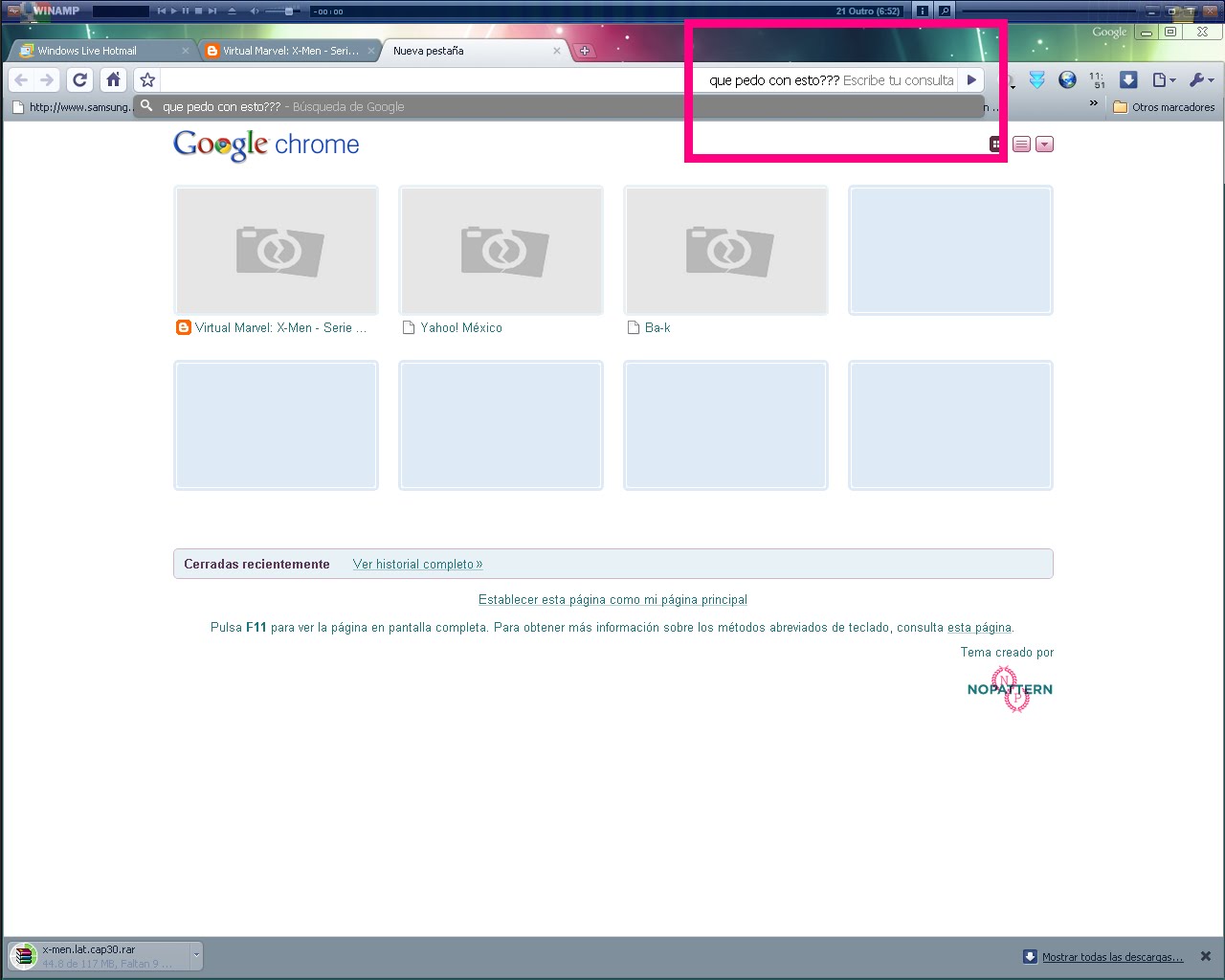
Task: Bookmark this page with the star icon
Action: (x=147, y=80)
